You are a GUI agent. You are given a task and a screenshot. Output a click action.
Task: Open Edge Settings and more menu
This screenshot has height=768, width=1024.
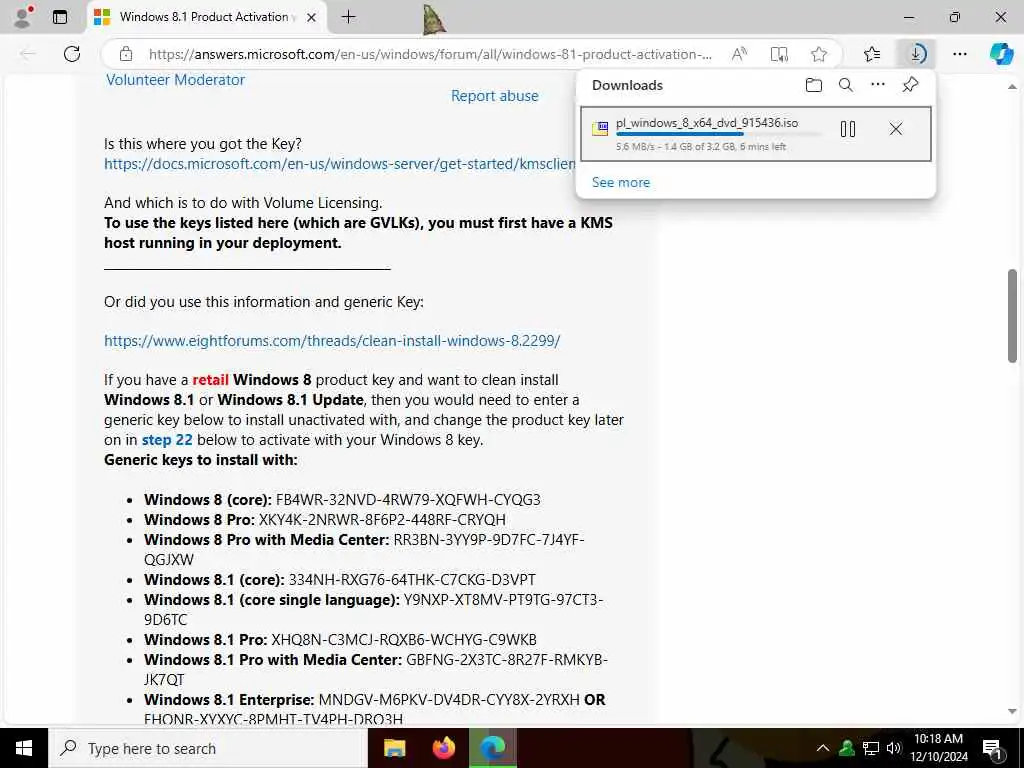960,54
